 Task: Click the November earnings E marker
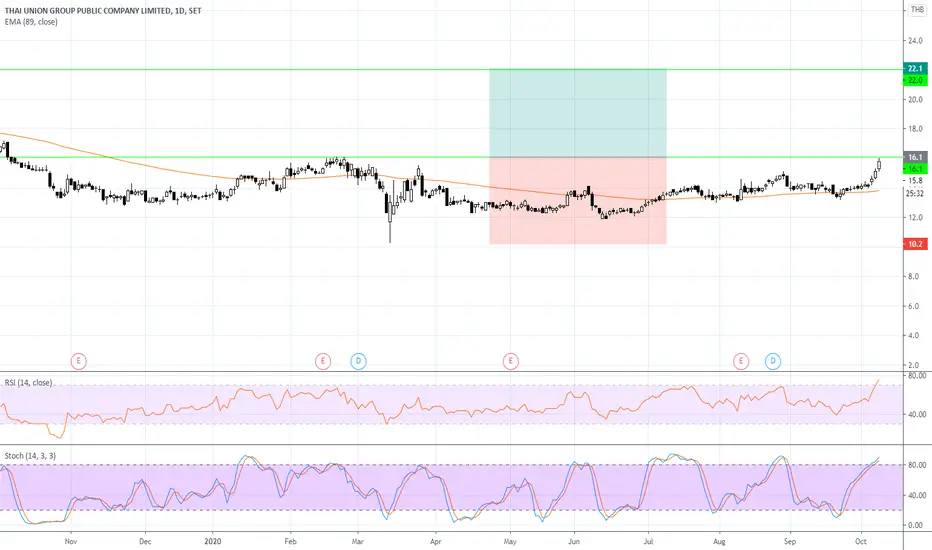point(78,361)
